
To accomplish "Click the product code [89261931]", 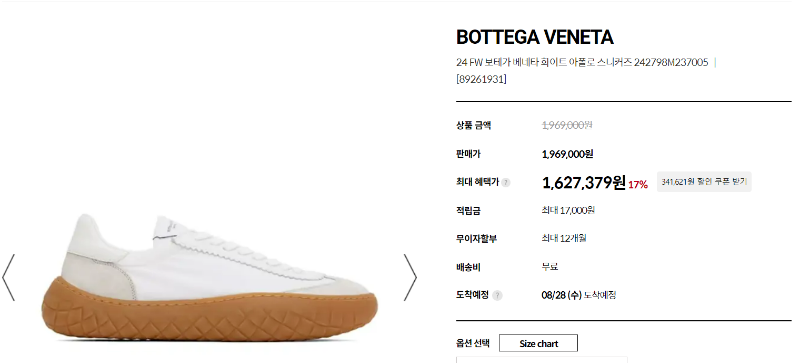I will (x=481, y=79).
